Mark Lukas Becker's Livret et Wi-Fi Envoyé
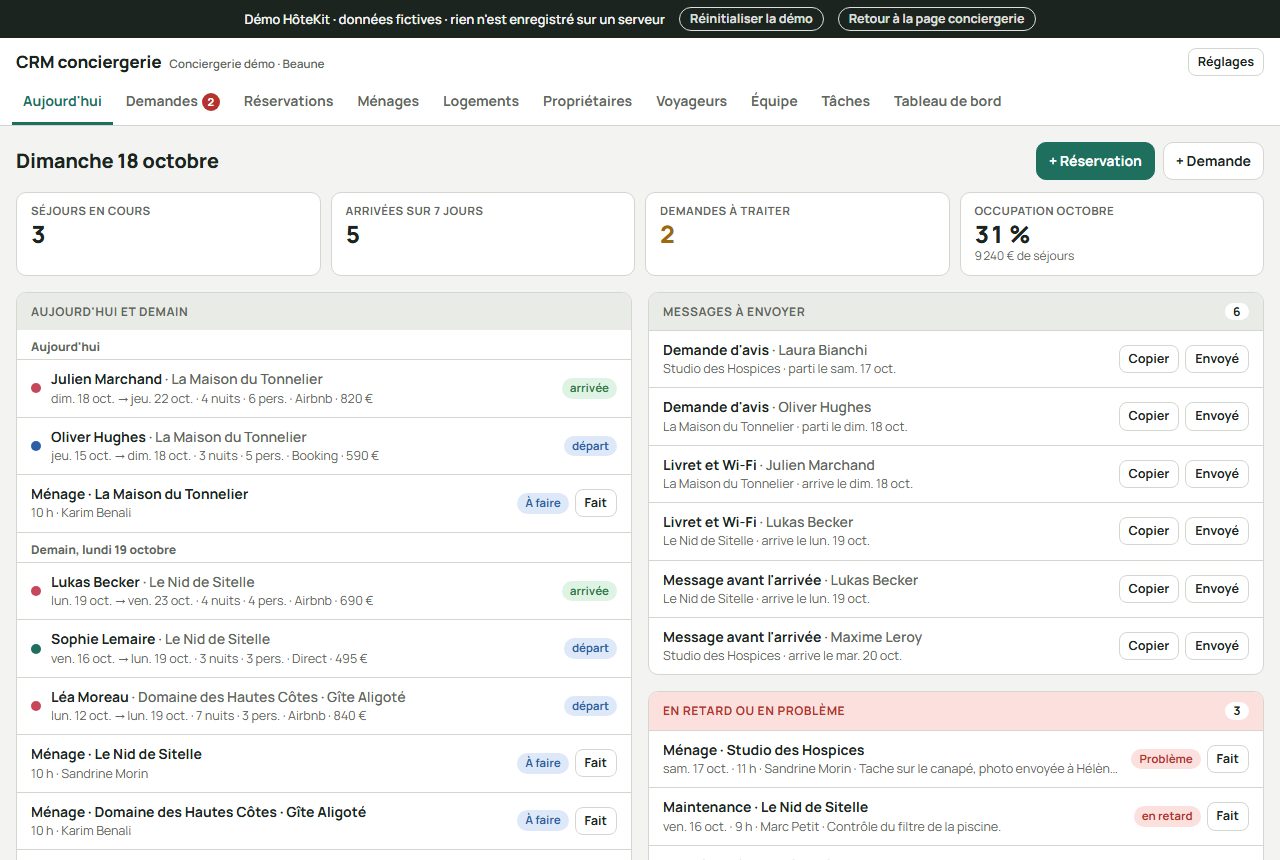Screen dimensions: 1280x860 click(x=1217, y=531)
